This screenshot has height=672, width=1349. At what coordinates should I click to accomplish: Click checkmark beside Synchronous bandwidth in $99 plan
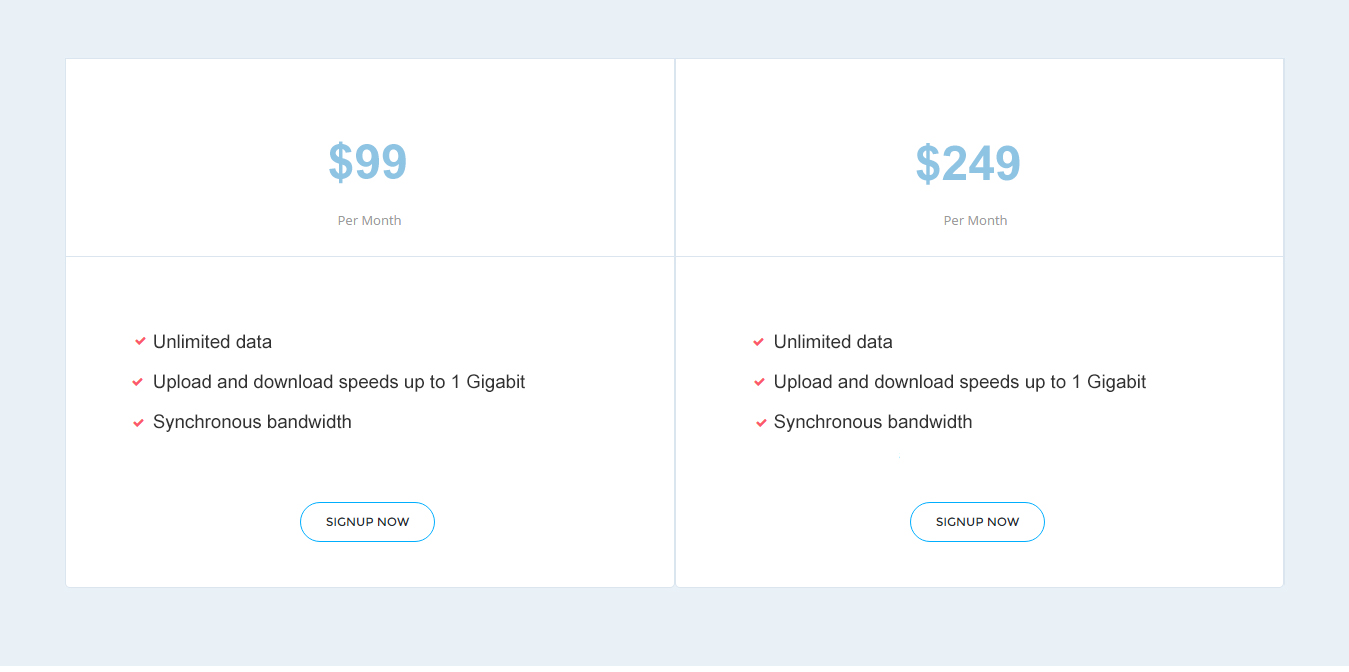[139, 423]
